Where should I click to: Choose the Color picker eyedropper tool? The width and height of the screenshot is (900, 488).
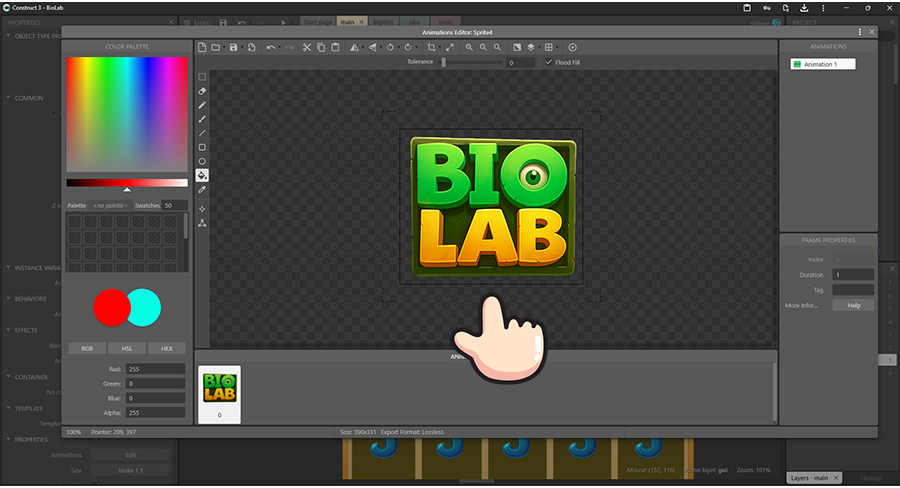(202, 189)
